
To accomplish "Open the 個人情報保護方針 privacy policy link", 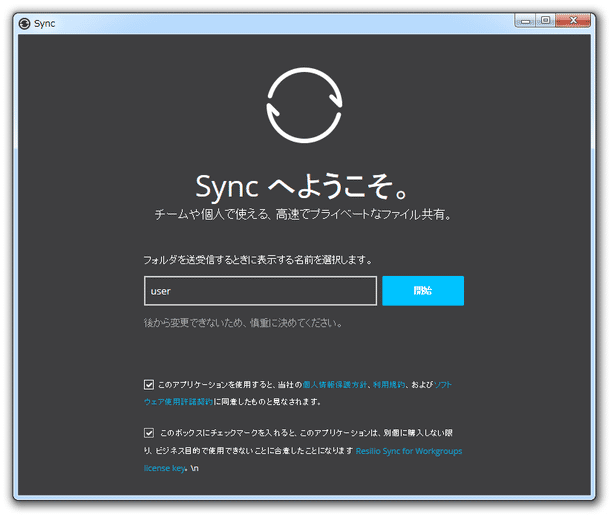I will (x=335, y=385).
